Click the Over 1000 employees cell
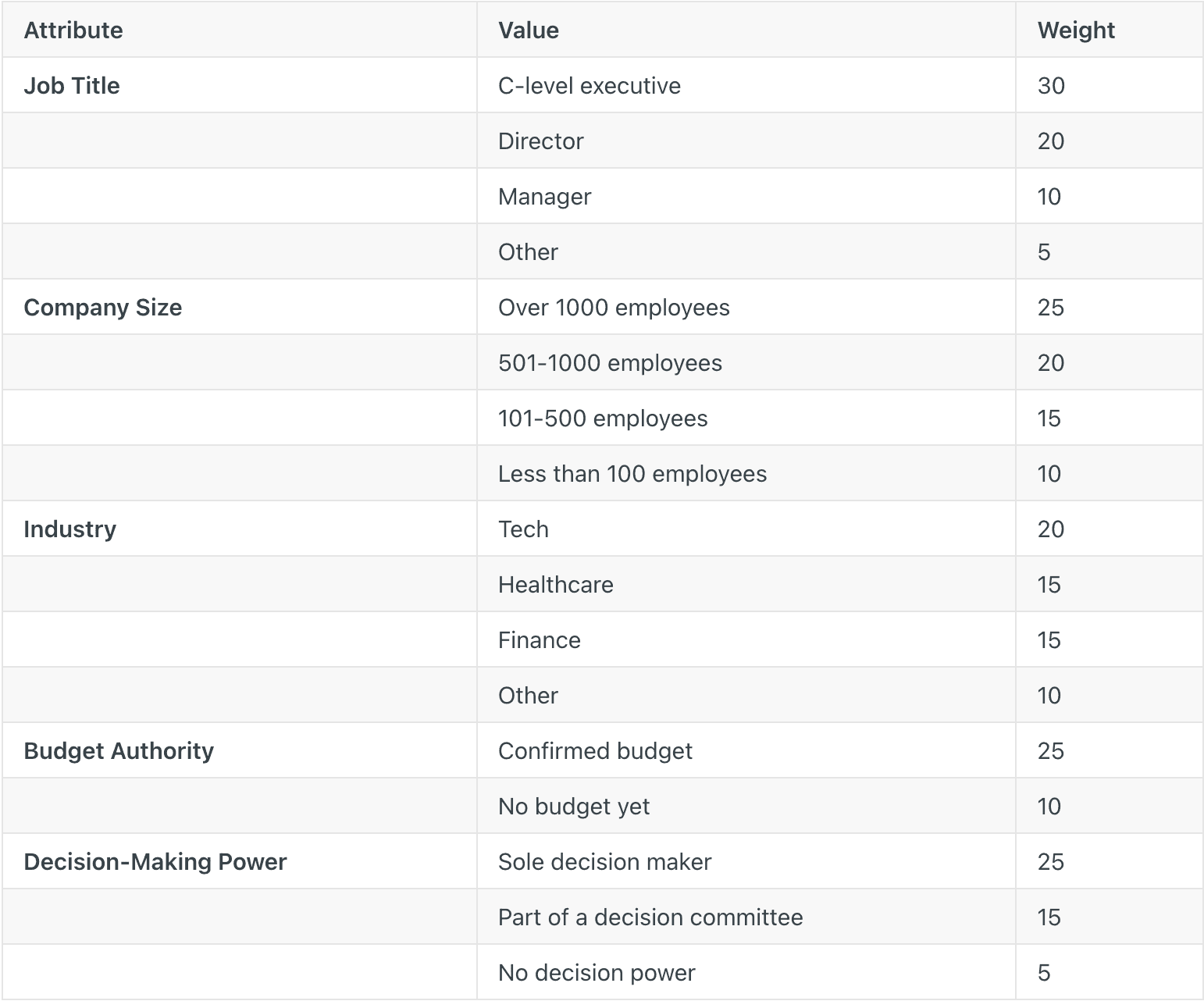 (x=614, y=308)
